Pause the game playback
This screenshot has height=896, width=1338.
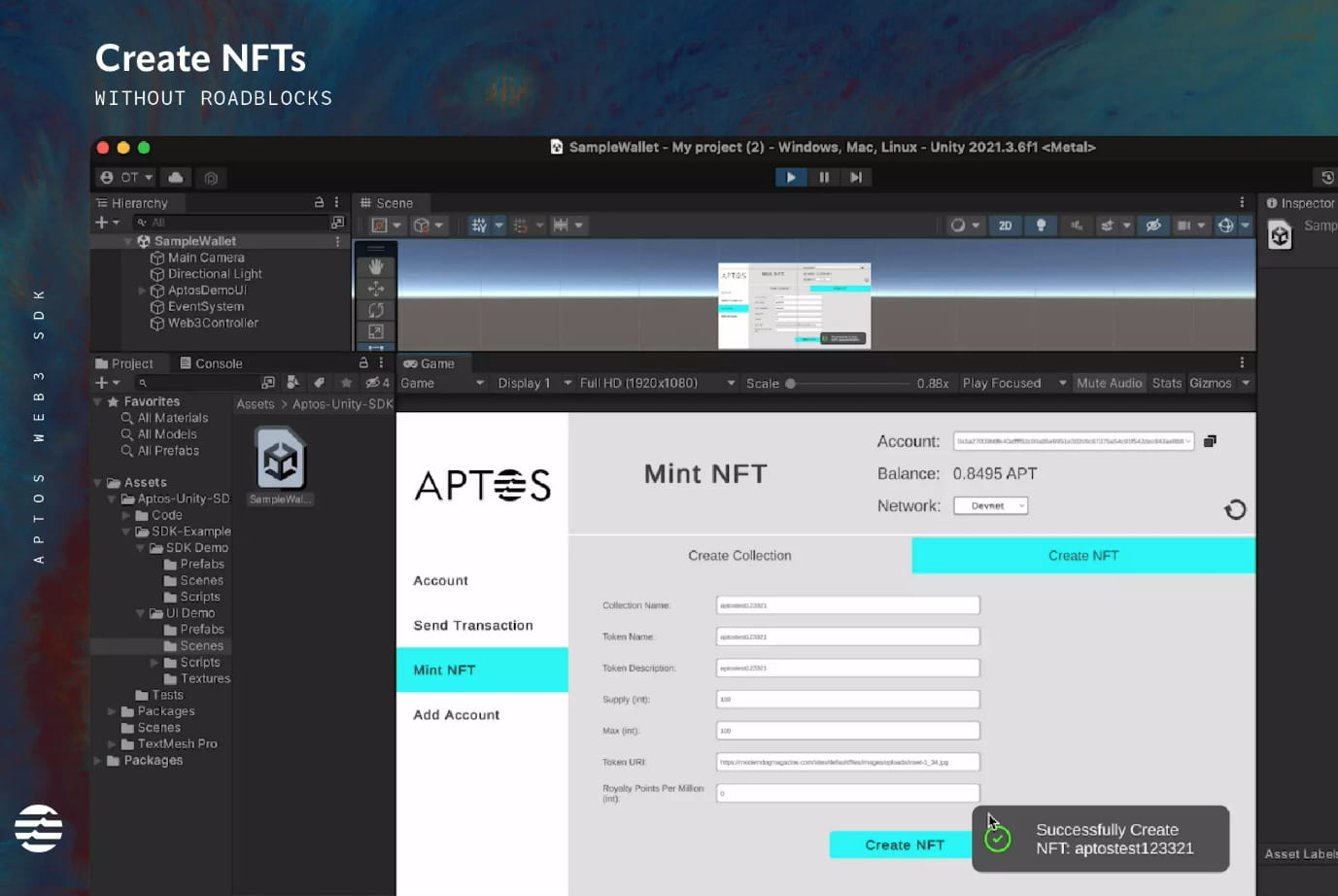coord(824,177)
